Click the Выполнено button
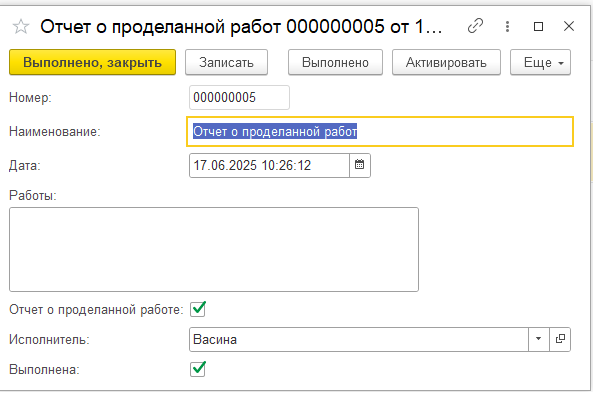 coord(335,62)
